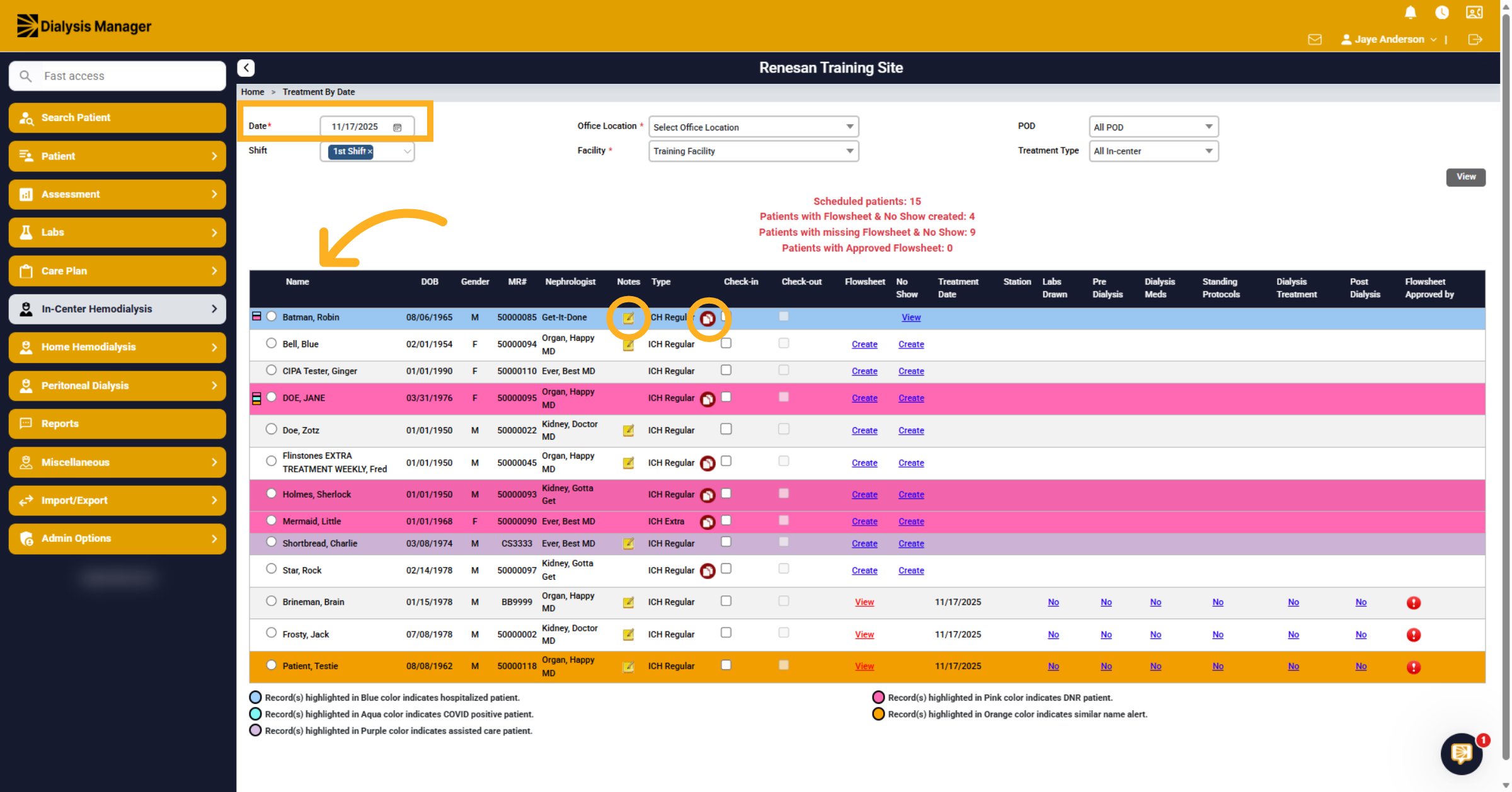1512x792 pixels.
Task: Open the In-Center Hemodialysis menu
Action: (117, 309)
